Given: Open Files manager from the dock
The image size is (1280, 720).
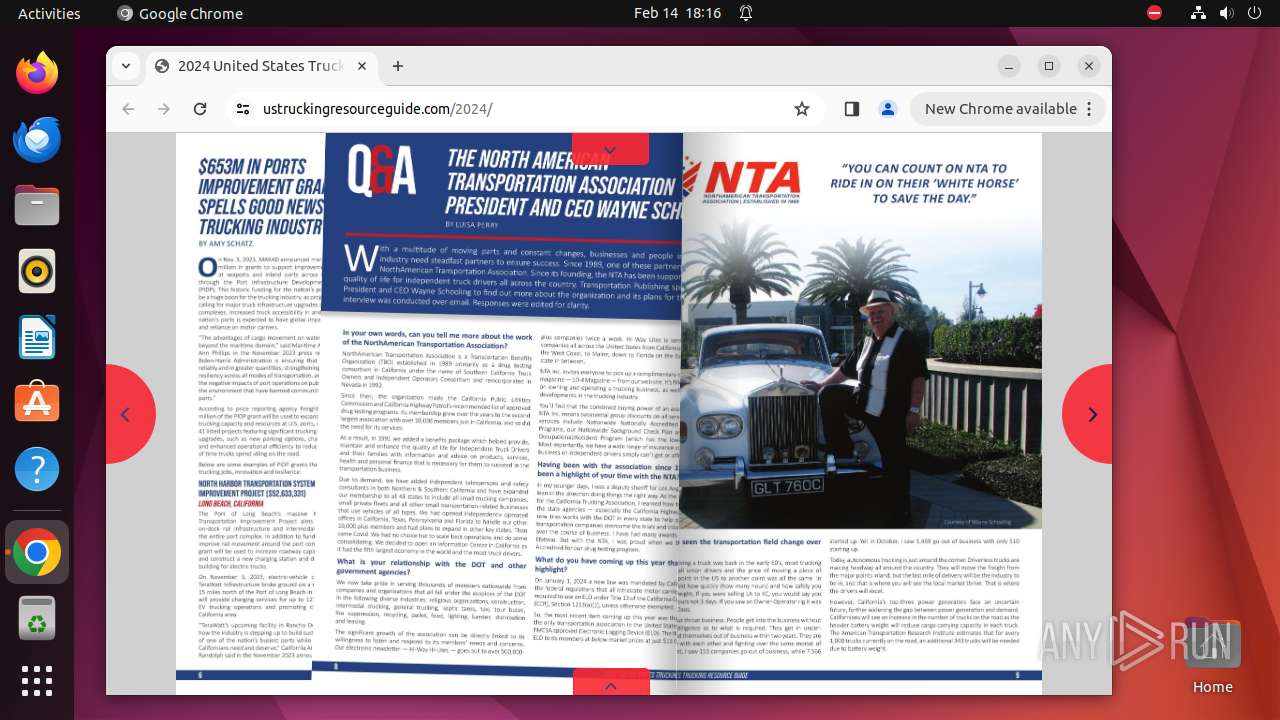Looking at the screenshot, I should [x=37, y=206].
